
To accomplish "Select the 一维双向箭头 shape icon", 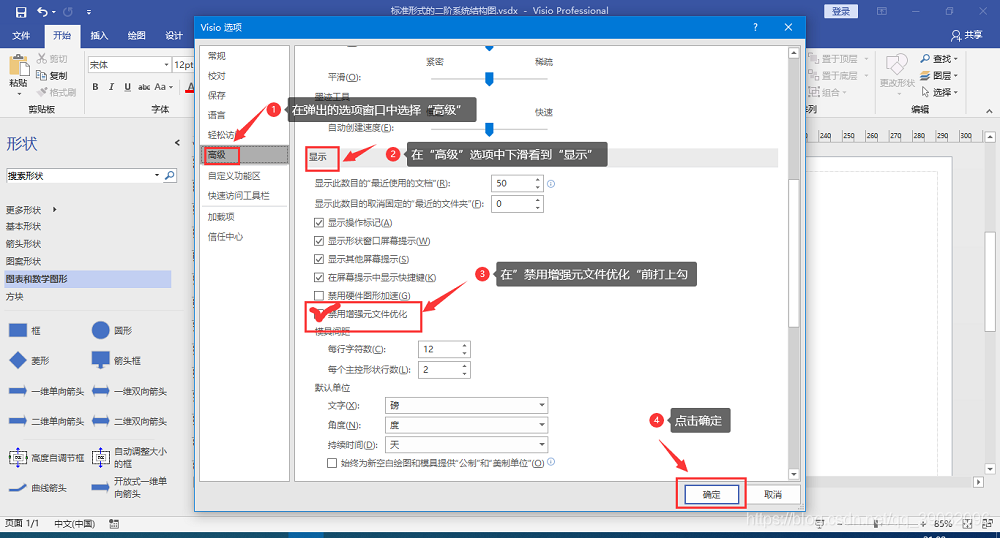I will tap(101, 391).
